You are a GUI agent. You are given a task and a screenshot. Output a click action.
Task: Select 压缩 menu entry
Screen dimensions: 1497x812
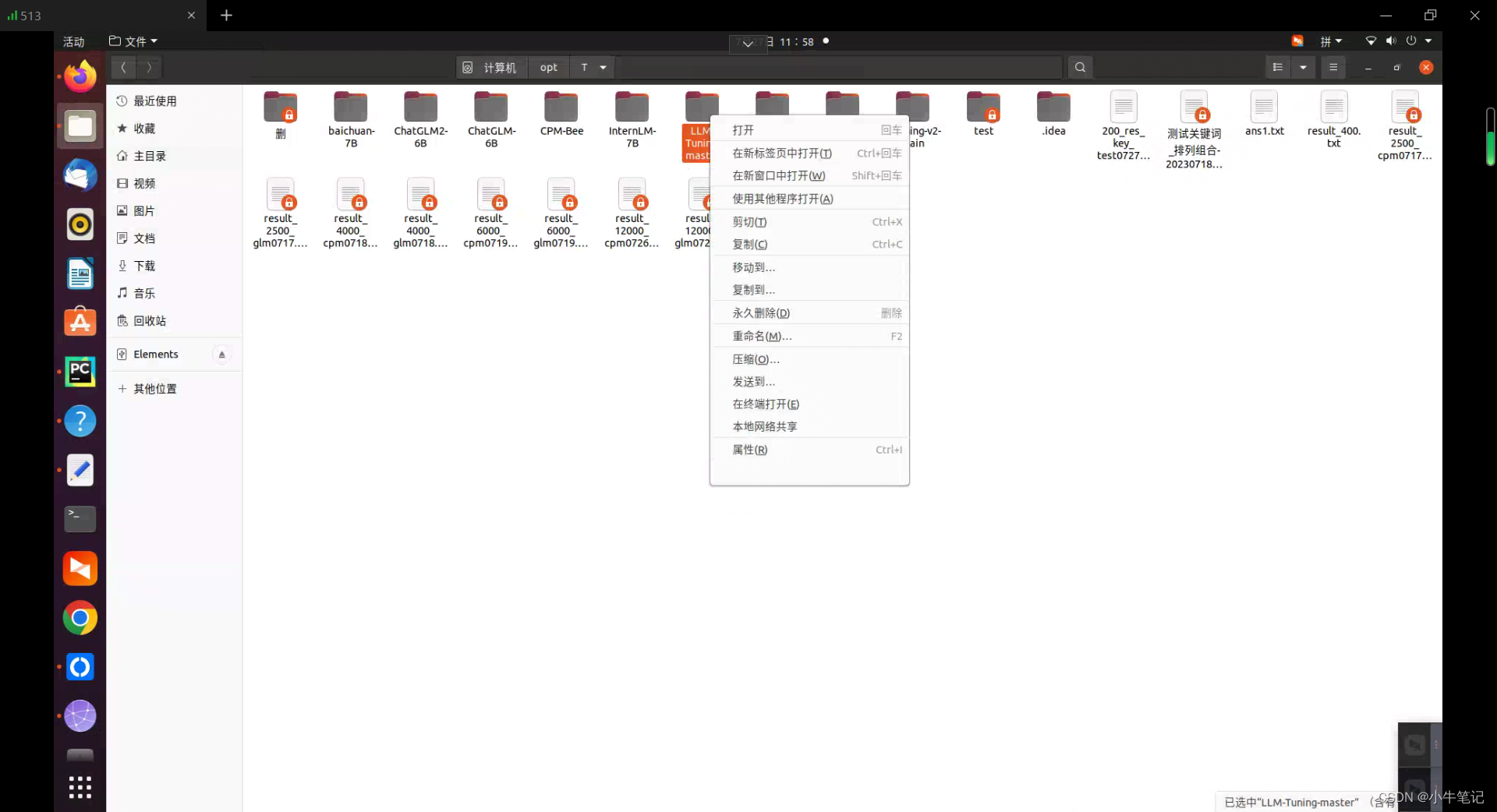pos(809,359)
